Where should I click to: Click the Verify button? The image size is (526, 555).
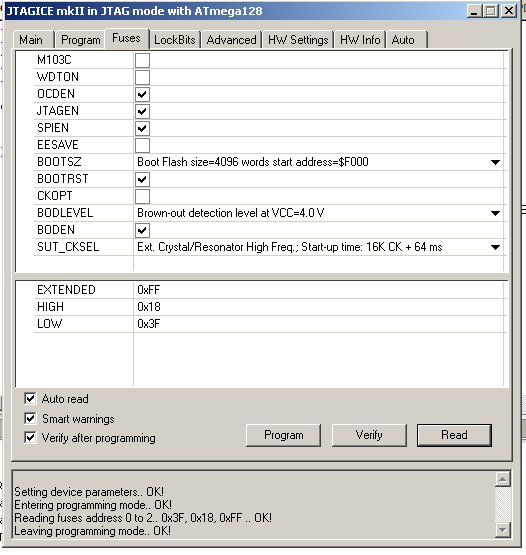pyautogui.click(x=369, y=435)
